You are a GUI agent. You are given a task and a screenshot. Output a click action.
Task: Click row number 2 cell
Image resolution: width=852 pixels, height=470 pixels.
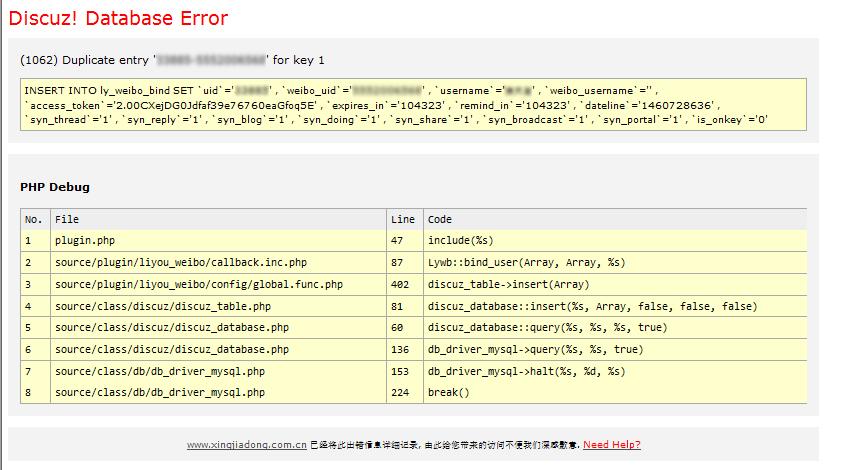tap(35, 262)
